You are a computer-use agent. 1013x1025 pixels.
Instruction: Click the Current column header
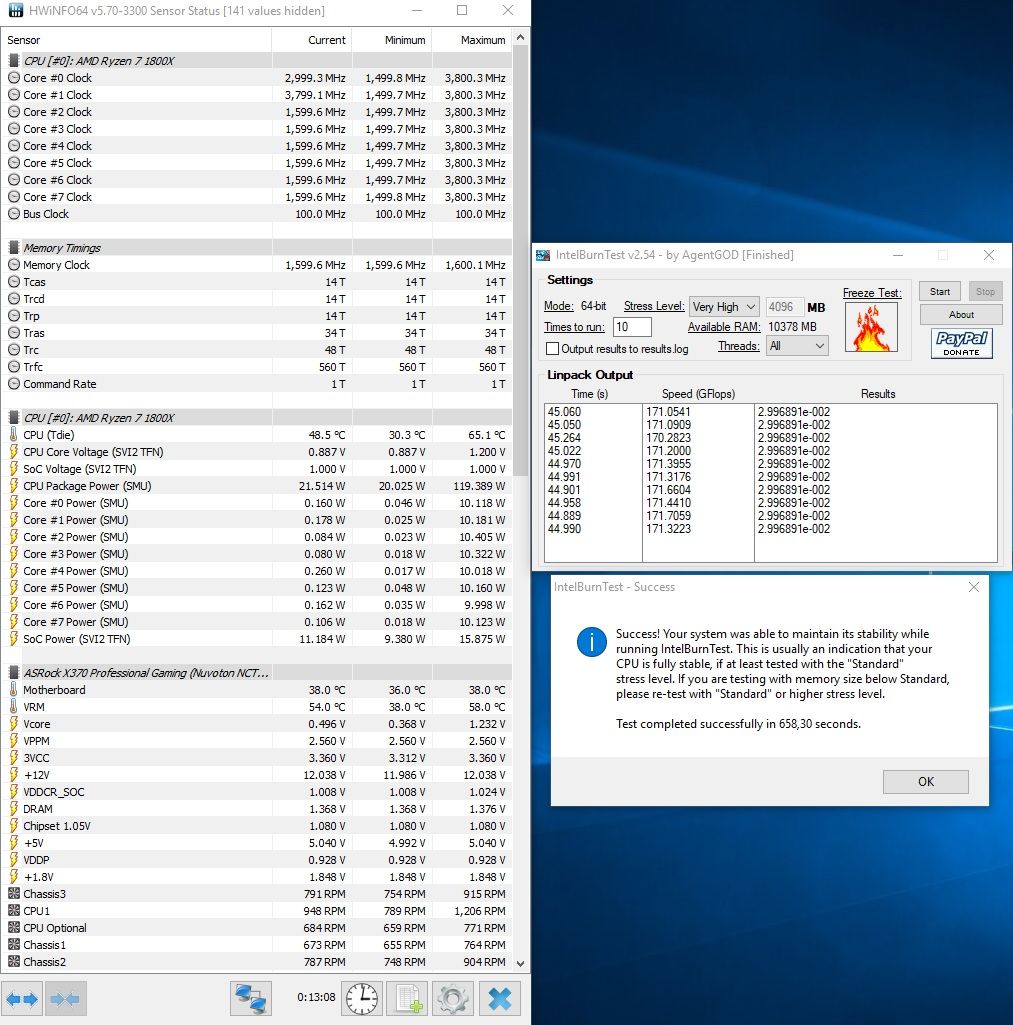click(x=311, y=40)
